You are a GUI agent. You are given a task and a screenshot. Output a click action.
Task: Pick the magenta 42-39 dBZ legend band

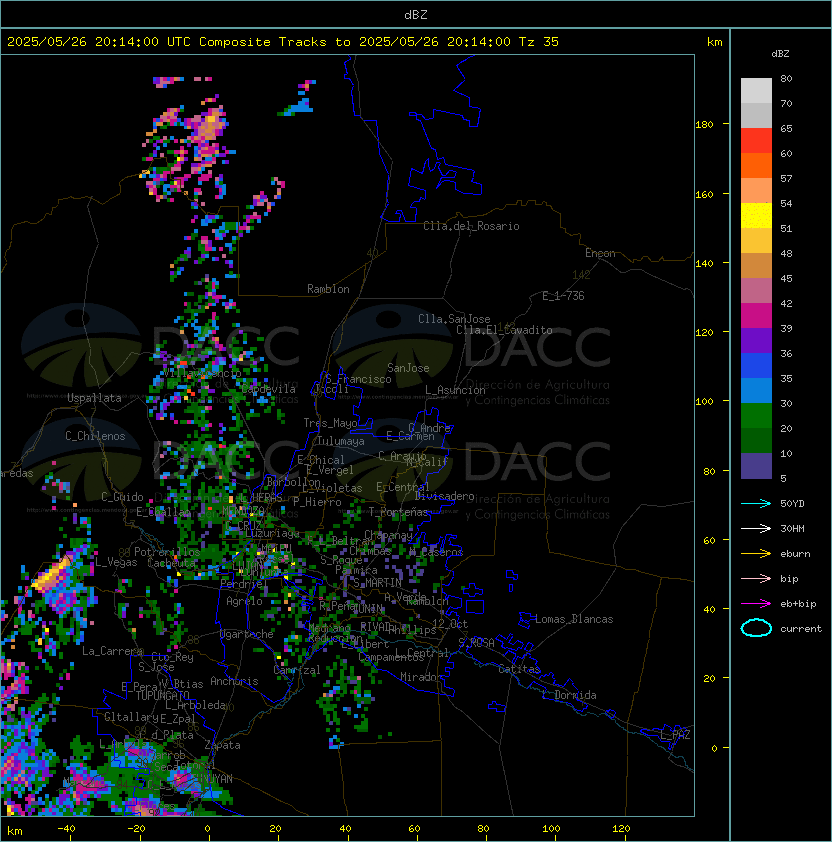[756, 316]
